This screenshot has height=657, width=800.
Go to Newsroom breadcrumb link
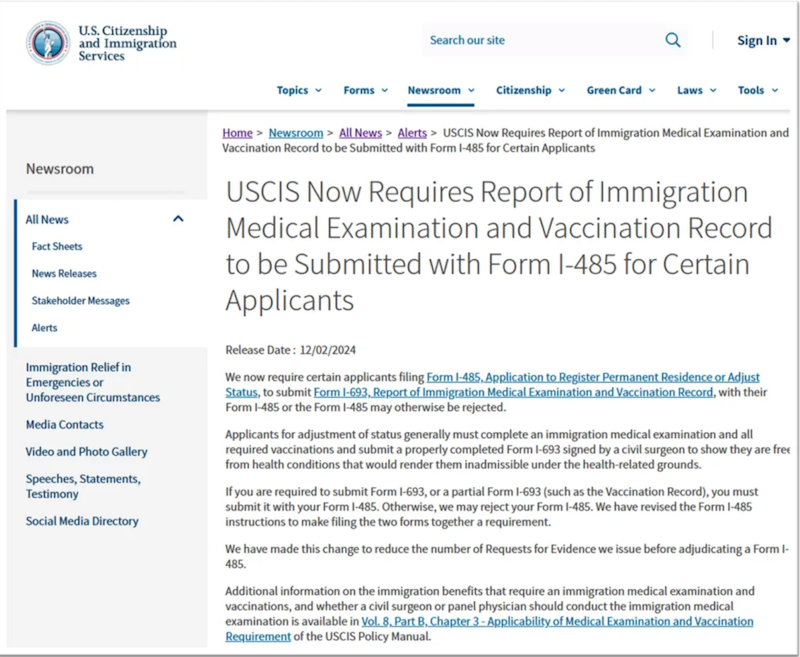(296, 133)
